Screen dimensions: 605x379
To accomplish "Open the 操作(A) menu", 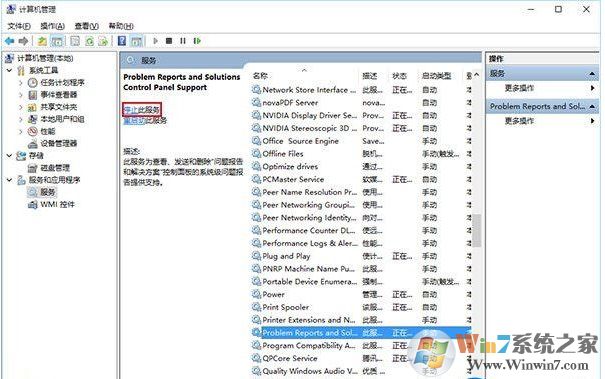I will [52, 26].
